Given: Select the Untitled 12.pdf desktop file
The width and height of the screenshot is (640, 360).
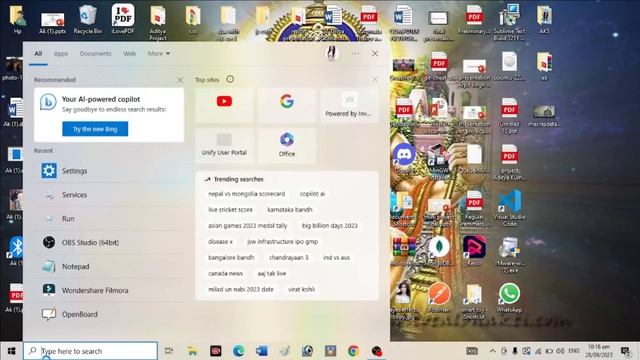Looking at the screenshot, I should click(509, 116).
